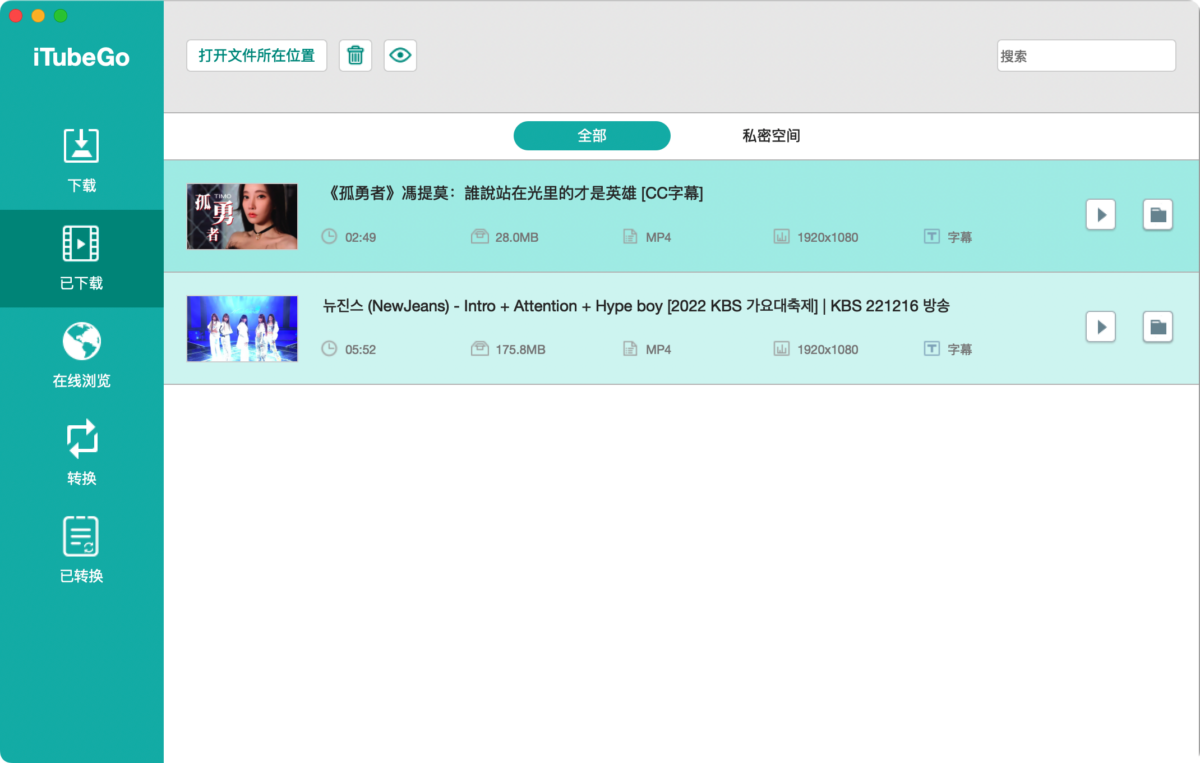Select the 孤勇者 video thumbnail
This screenshot has width=1200, height=763.
(x=242, y=216)
